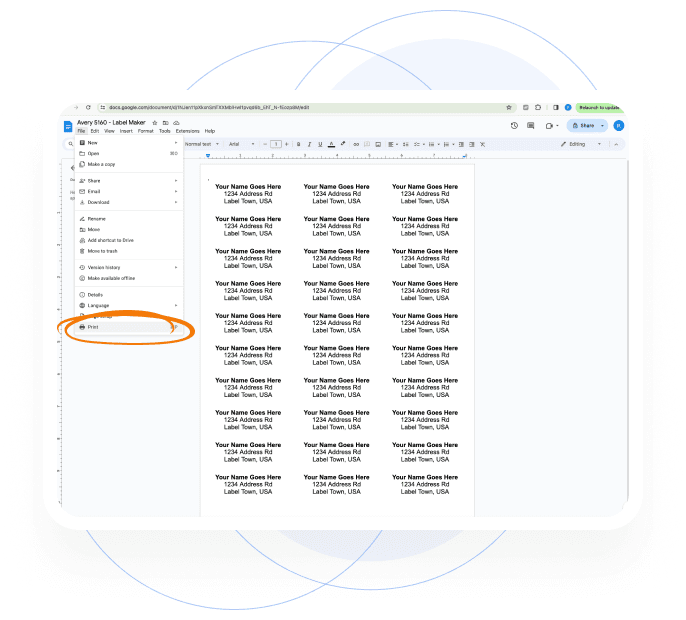686x620 pixels.
Task: Select Open in File menu
Action: [129, 154]
